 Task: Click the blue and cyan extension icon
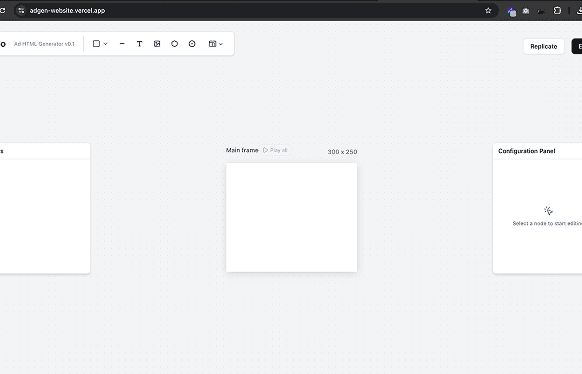coord(511,12)
